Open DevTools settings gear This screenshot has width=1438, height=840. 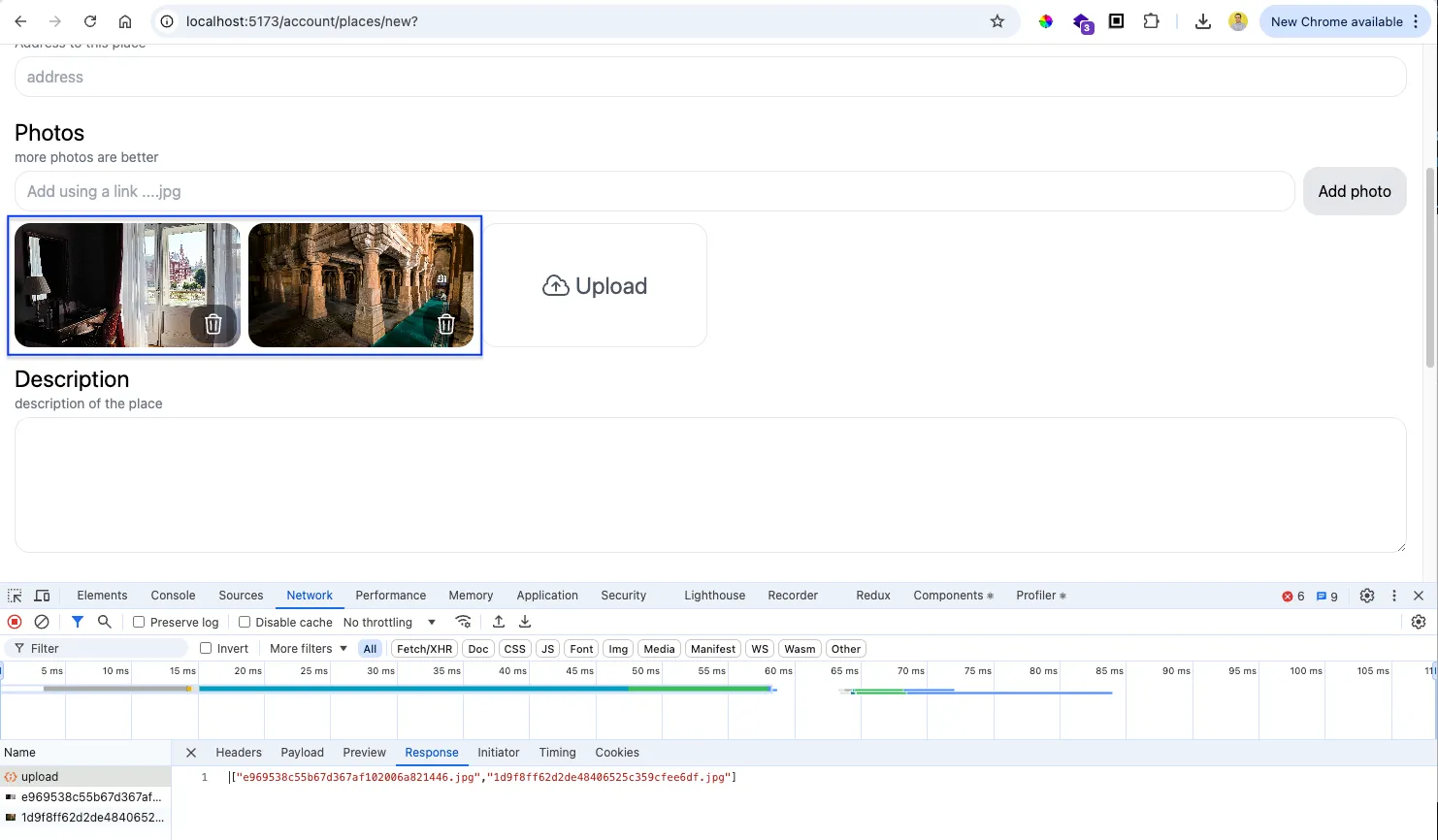1367,596
